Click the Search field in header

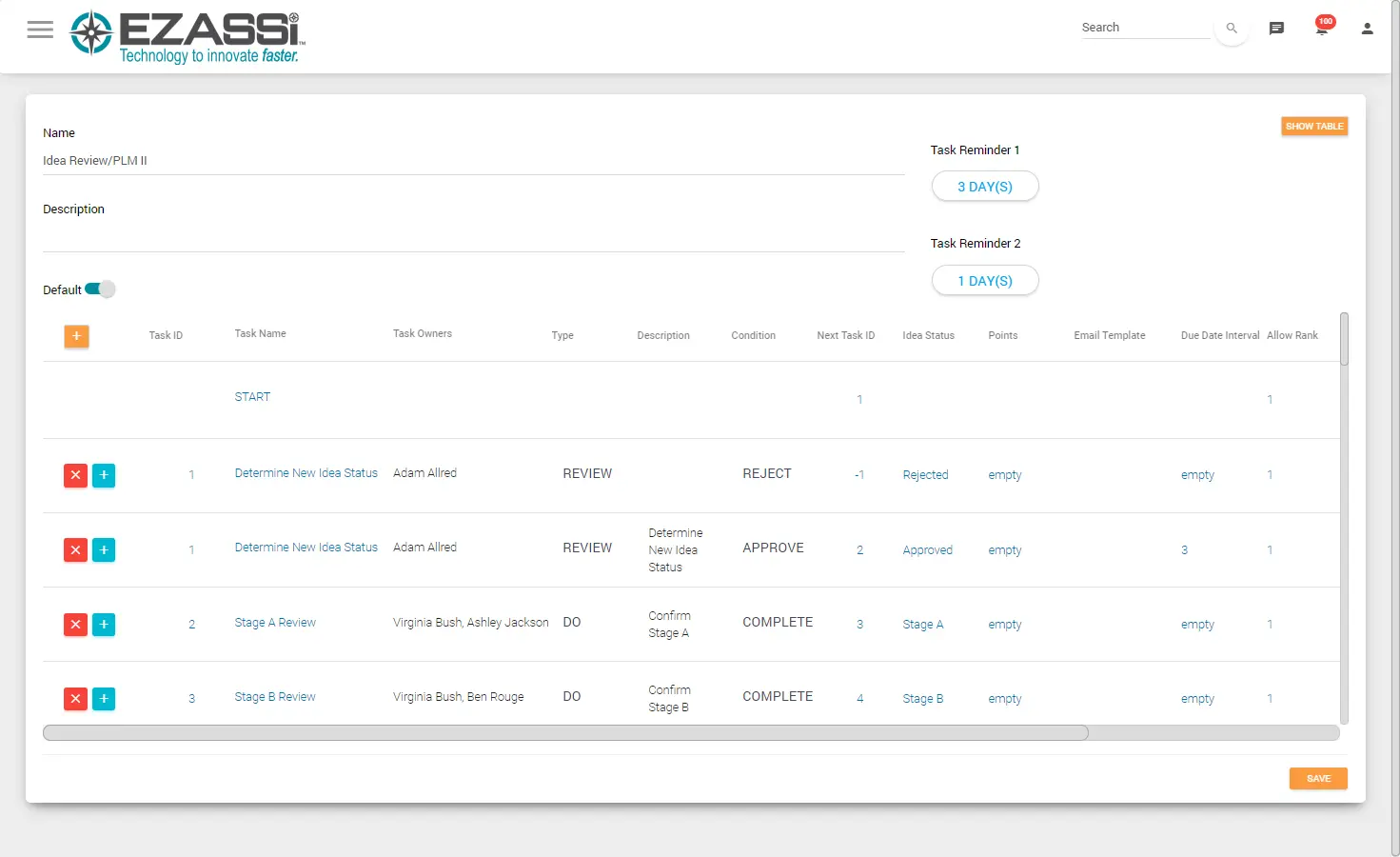click(1145, 28)
